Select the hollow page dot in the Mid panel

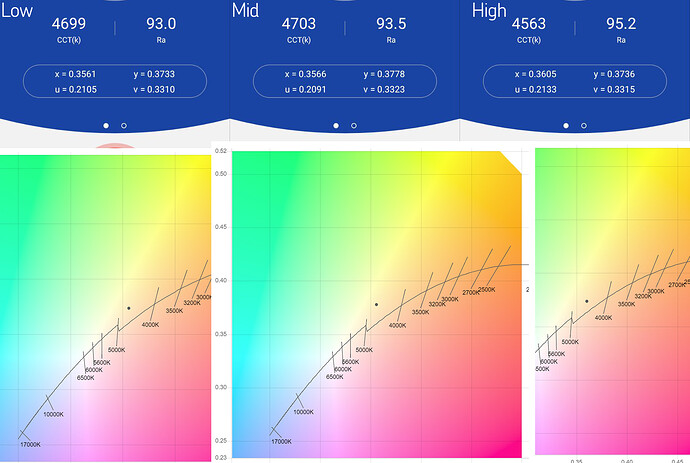pos(354,126)
